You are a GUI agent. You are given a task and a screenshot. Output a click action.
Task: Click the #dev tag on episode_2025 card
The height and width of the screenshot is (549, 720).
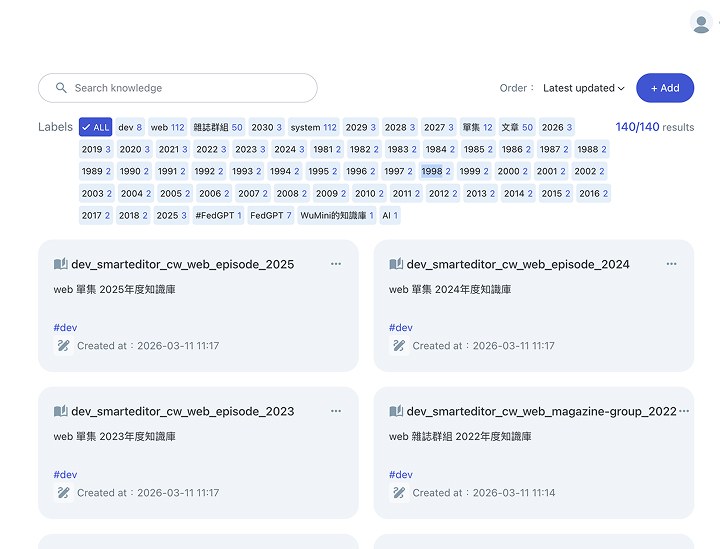click(x=65, y=327)
